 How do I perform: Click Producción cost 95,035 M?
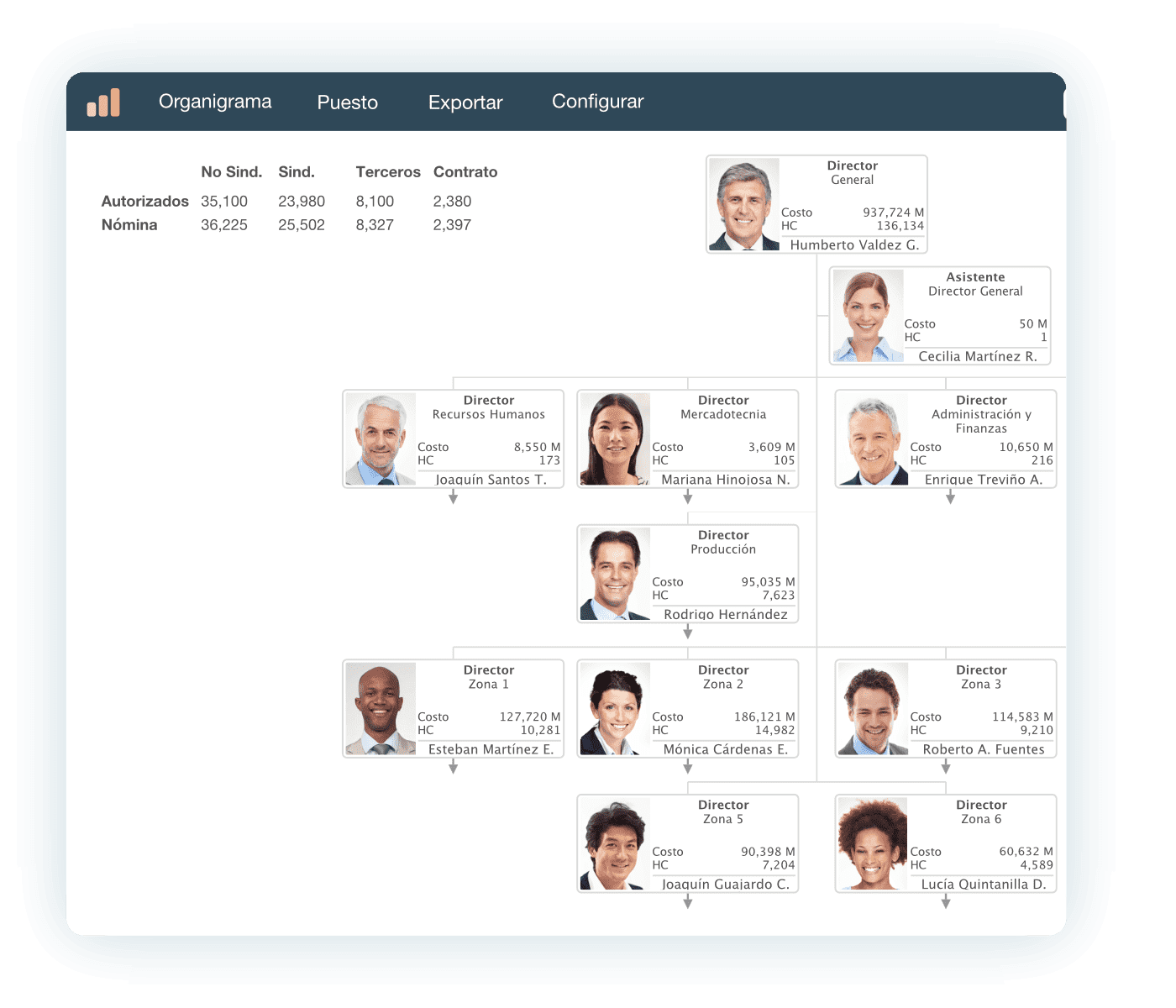(769, 582)
